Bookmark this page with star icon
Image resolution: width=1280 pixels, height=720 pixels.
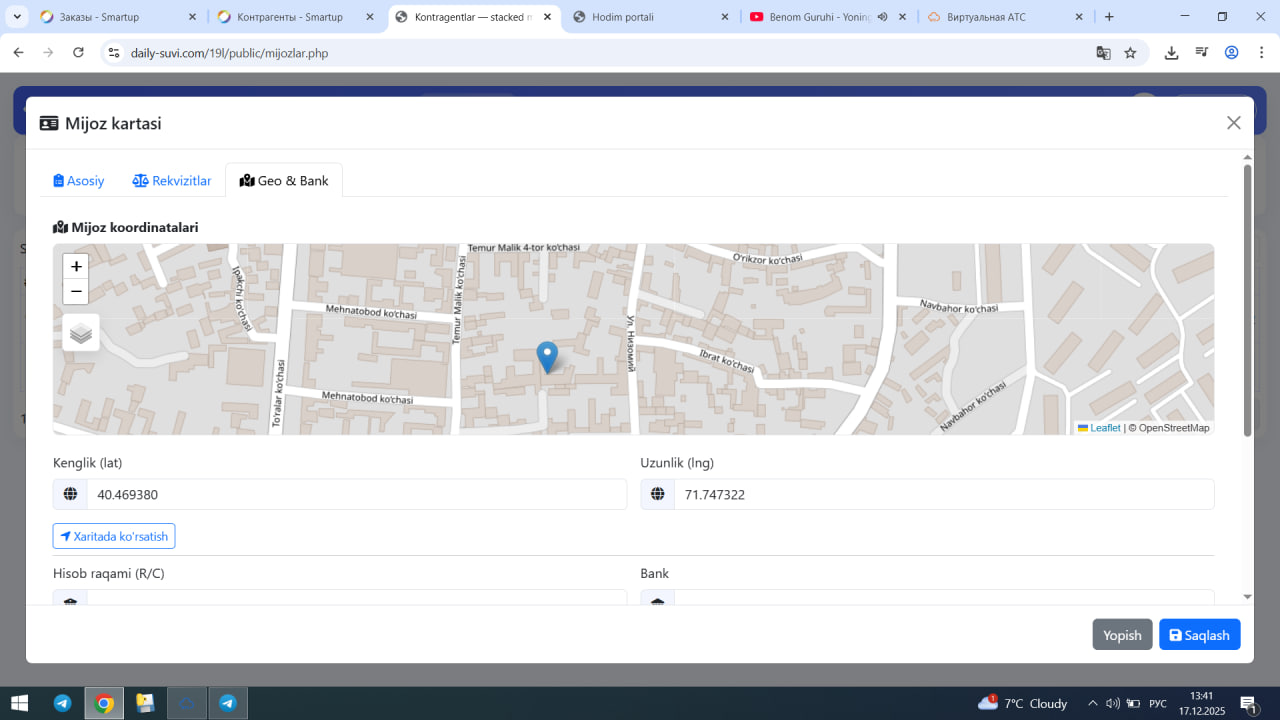coord(1130,53)
